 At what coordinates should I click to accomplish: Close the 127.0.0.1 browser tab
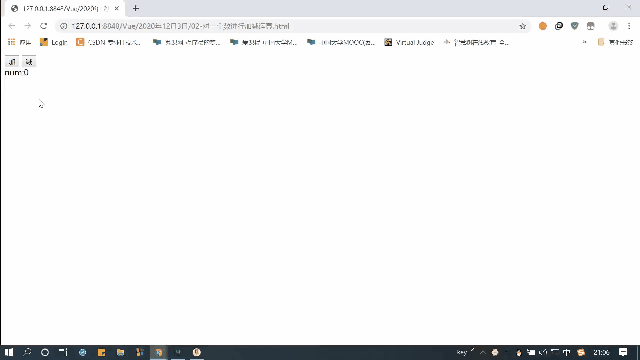coord(117,8)
